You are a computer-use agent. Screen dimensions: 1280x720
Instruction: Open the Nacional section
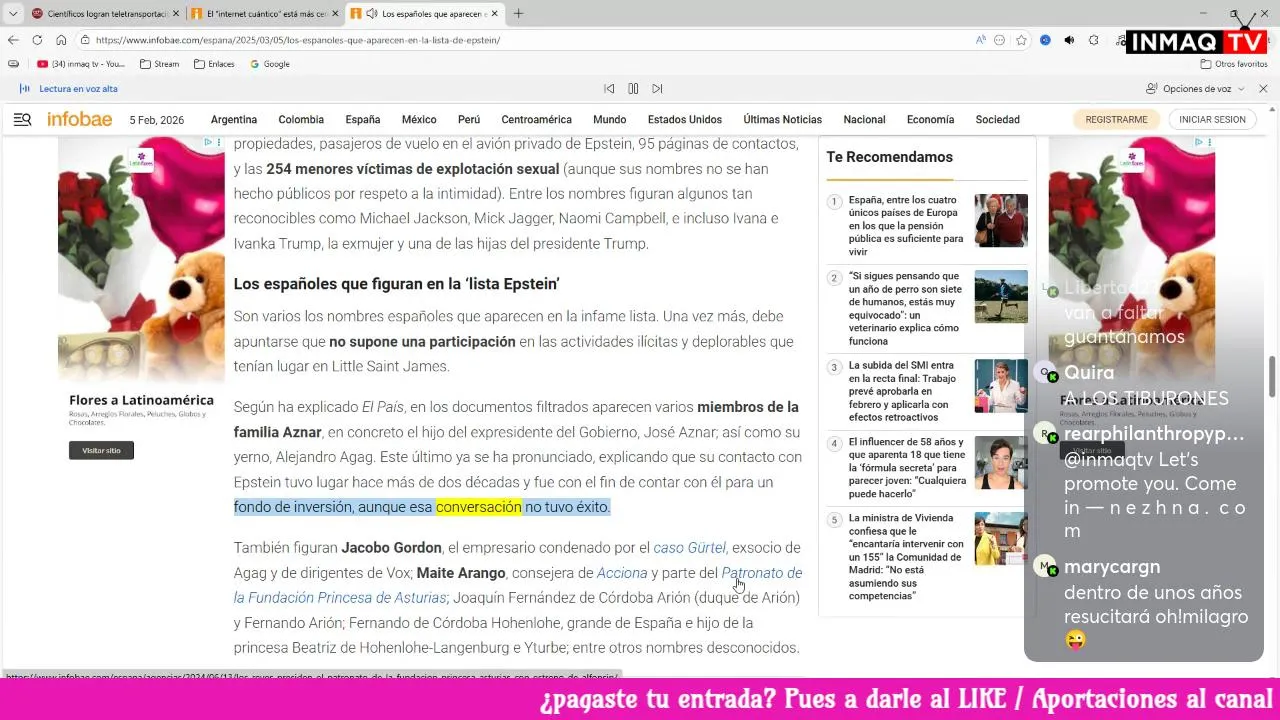(864, 119)
